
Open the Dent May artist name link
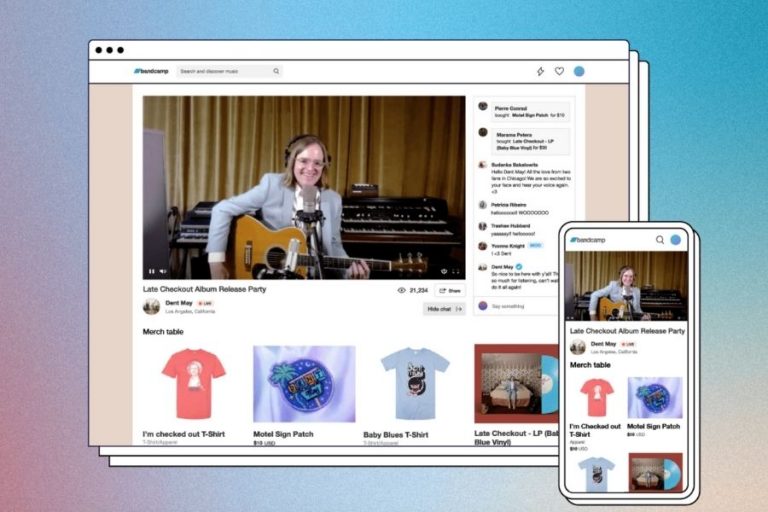click(x=179, y=303)
